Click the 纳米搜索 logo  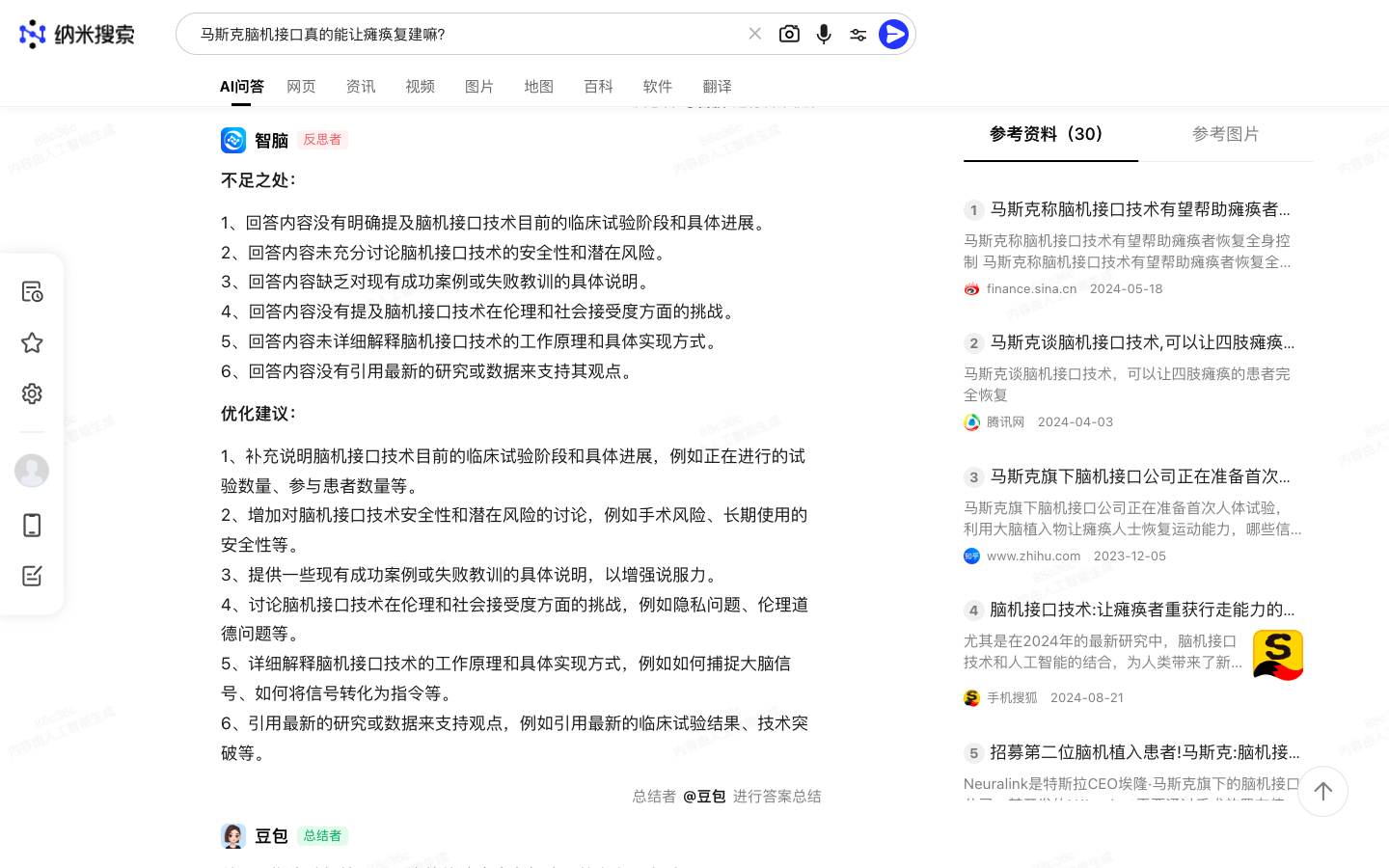76,35
